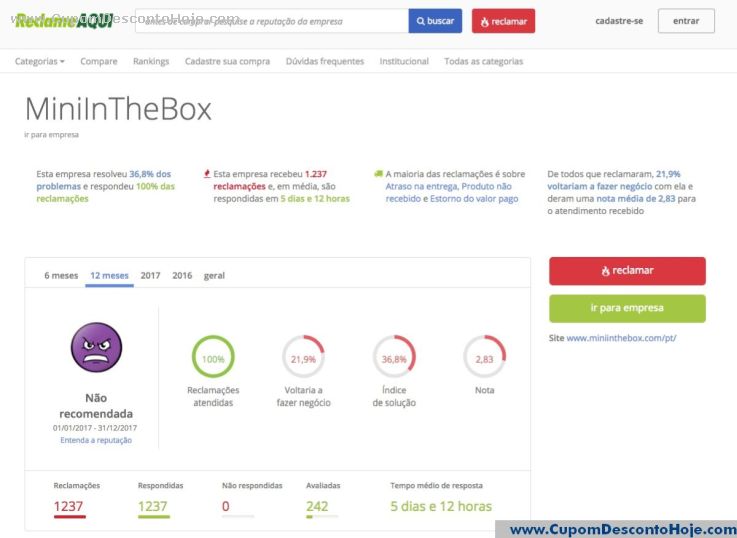Screen dimensions: 737x538
Task: Click the red reclamar button in header
Action: click(x=503, y=21)
